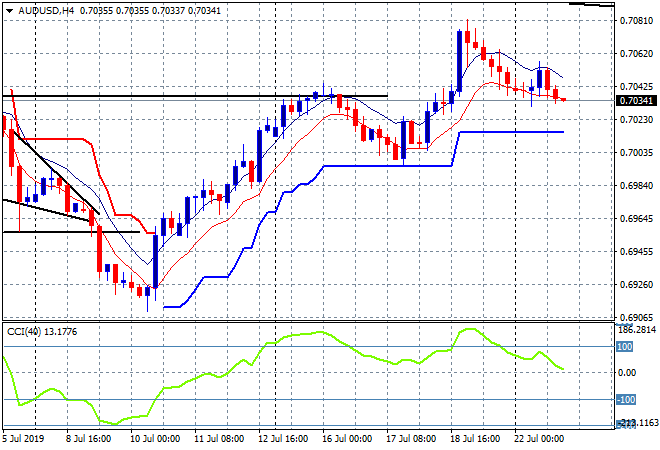Viewport: 660px width, 450px height.
Task: Click the 11 Jul 08:00 time label
Action: point(219,439)
